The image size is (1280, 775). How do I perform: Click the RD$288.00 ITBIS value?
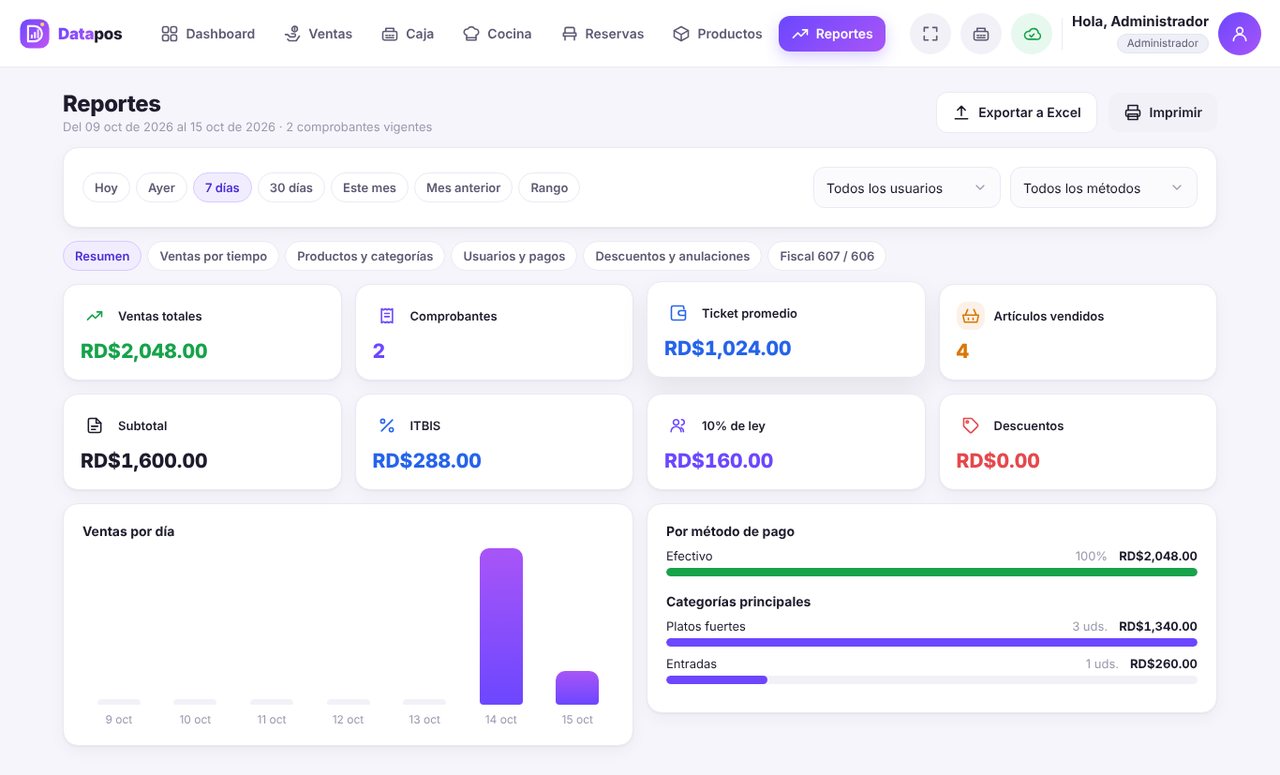(427, 461)
